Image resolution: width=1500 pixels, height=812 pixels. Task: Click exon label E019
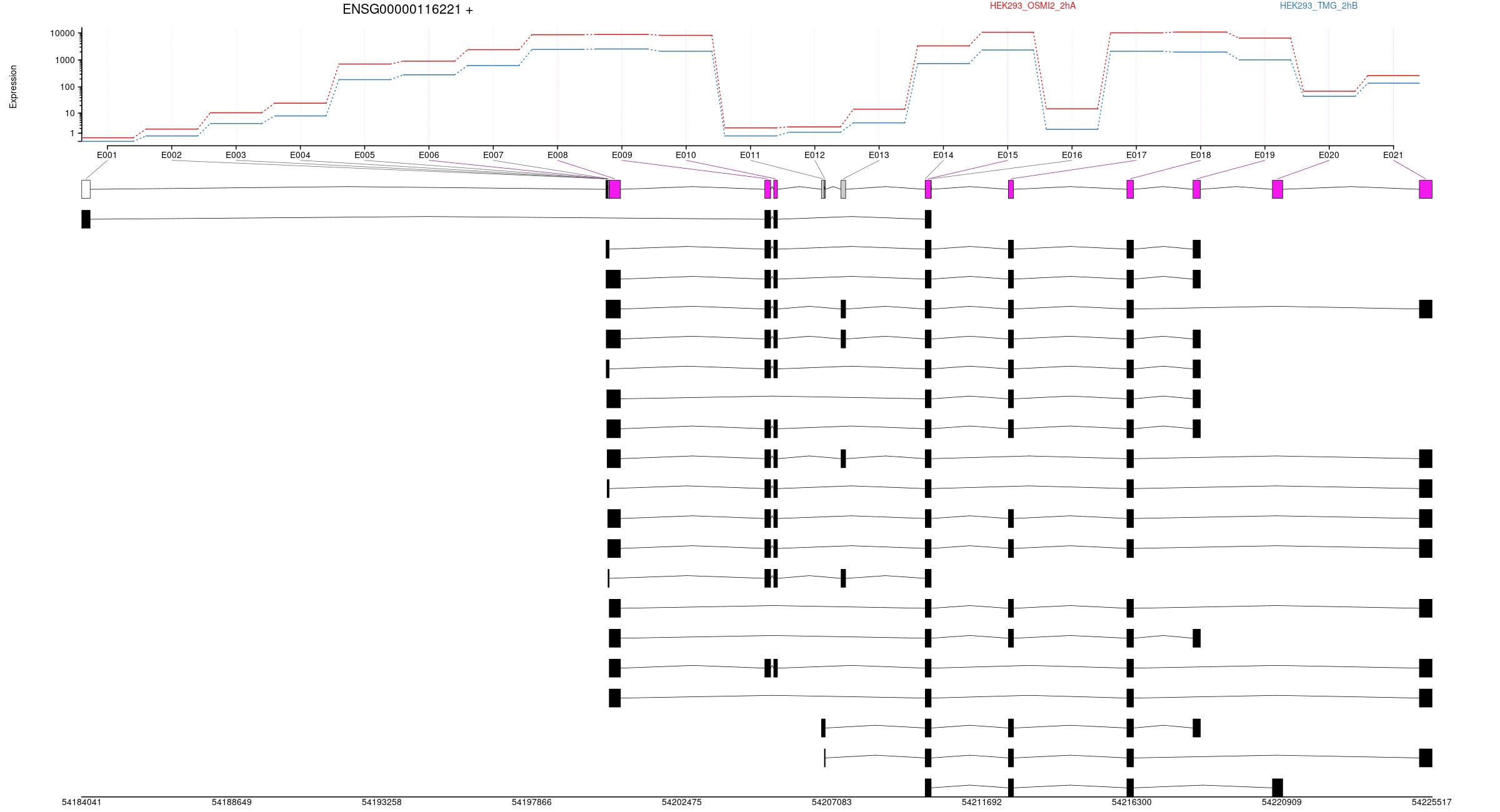(1264, 155)
